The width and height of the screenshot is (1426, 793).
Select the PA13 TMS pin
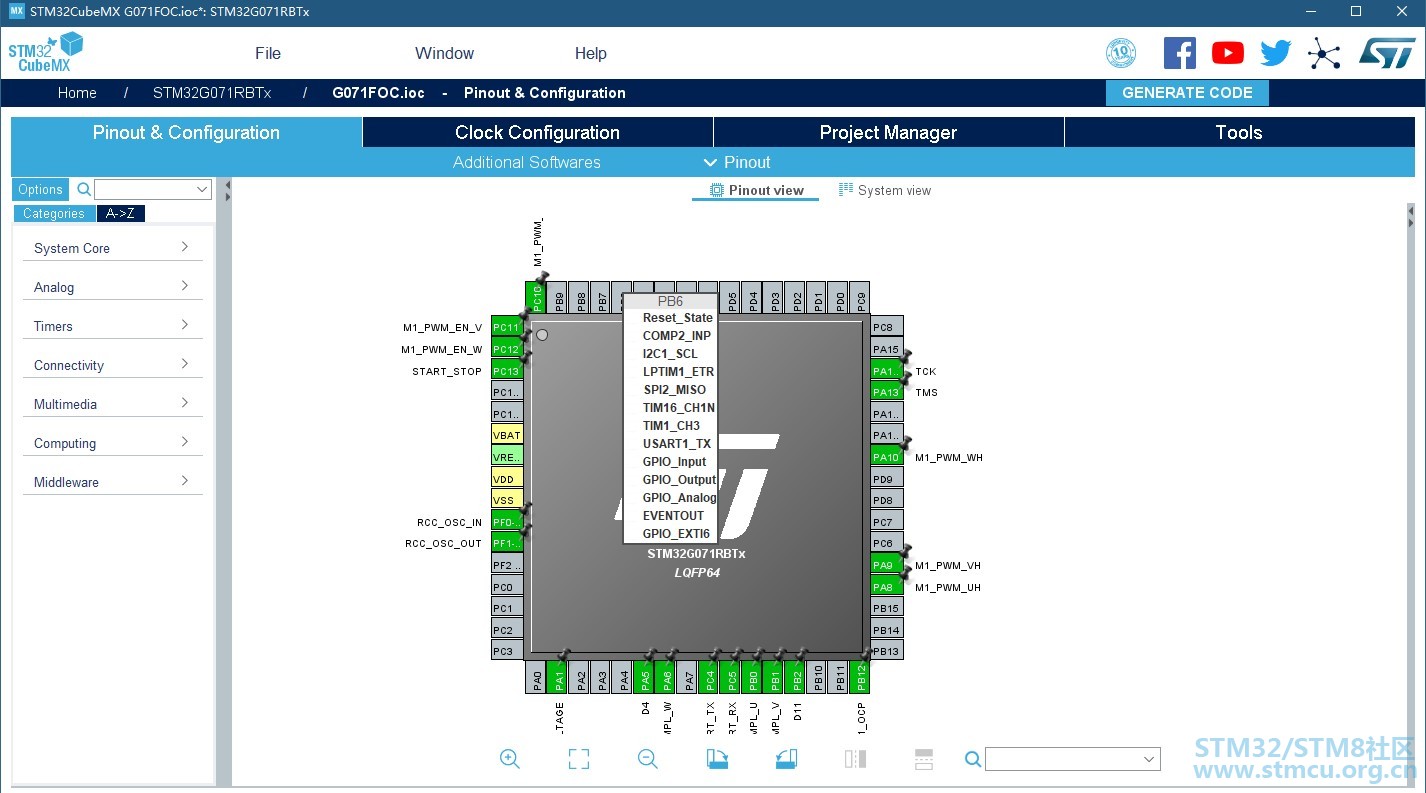pos(887,392)
